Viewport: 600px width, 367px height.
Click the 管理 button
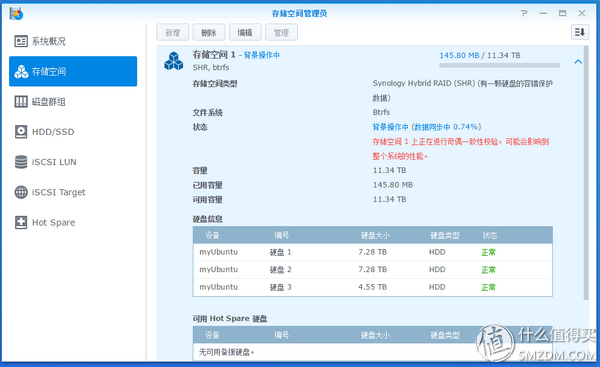[281, 33]
